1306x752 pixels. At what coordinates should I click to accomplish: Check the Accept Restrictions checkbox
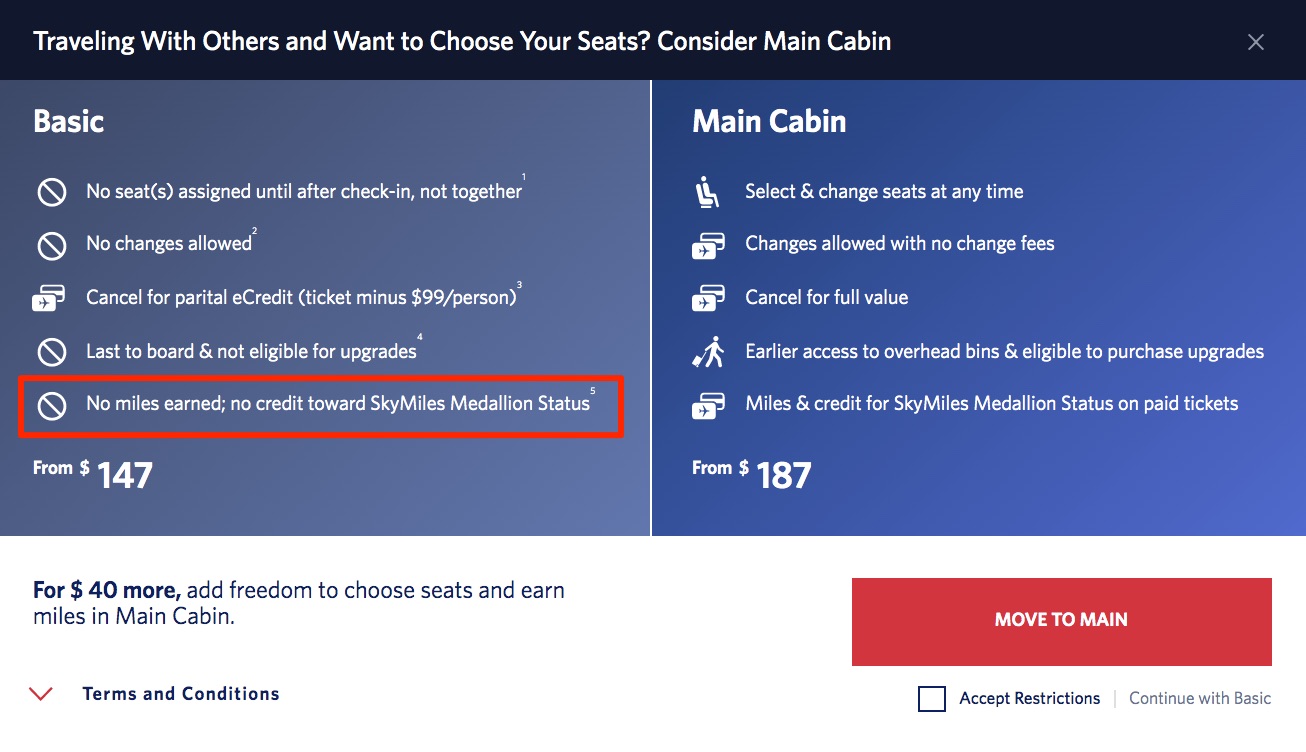931,699
